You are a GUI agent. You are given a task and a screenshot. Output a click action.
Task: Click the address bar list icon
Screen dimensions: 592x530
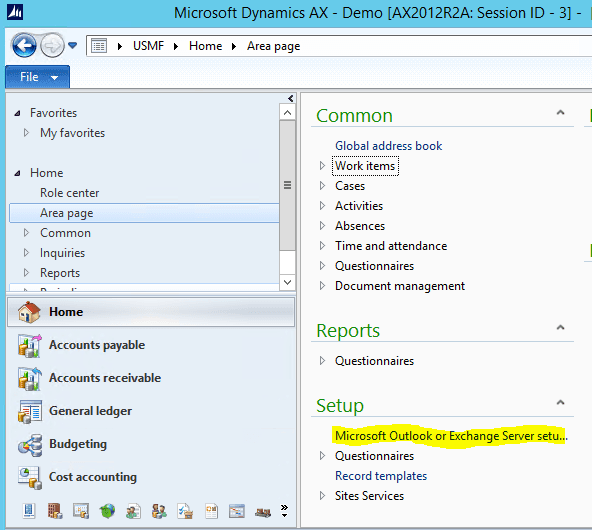pos(99,46)
